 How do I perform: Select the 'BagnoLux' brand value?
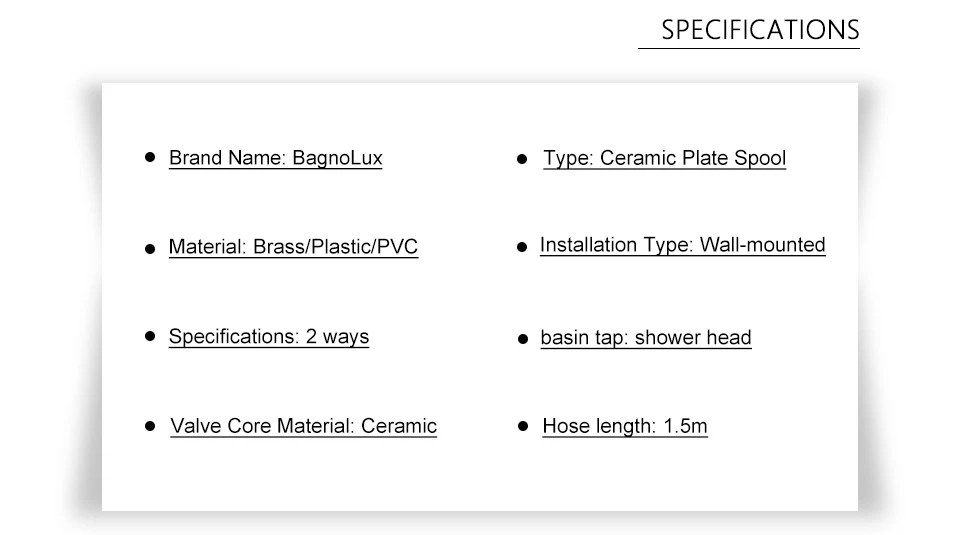point(337,158)
